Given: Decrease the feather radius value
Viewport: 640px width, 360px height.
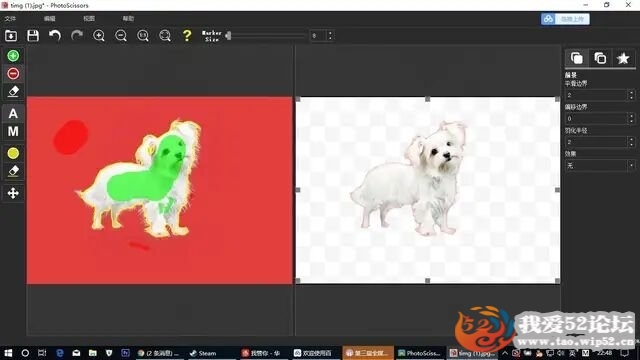Looking at the screenshot, I should pos(631,145).
